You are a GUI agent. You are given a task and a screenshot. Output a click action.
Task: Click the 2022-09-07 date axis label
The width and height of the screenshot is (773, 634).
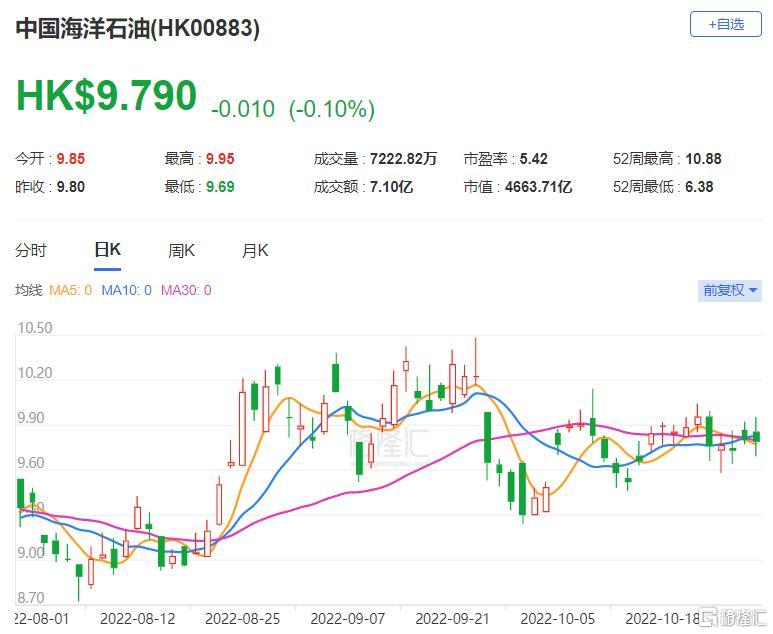(348, 619)
